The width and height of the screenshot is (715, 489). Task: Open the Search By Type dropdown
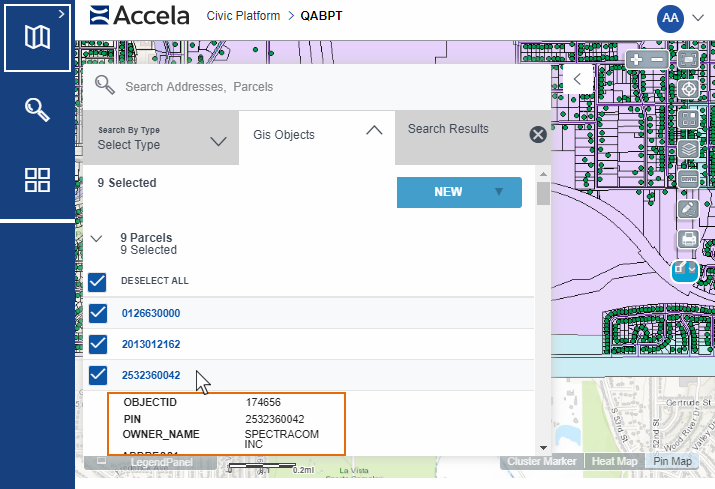point(162,138)
